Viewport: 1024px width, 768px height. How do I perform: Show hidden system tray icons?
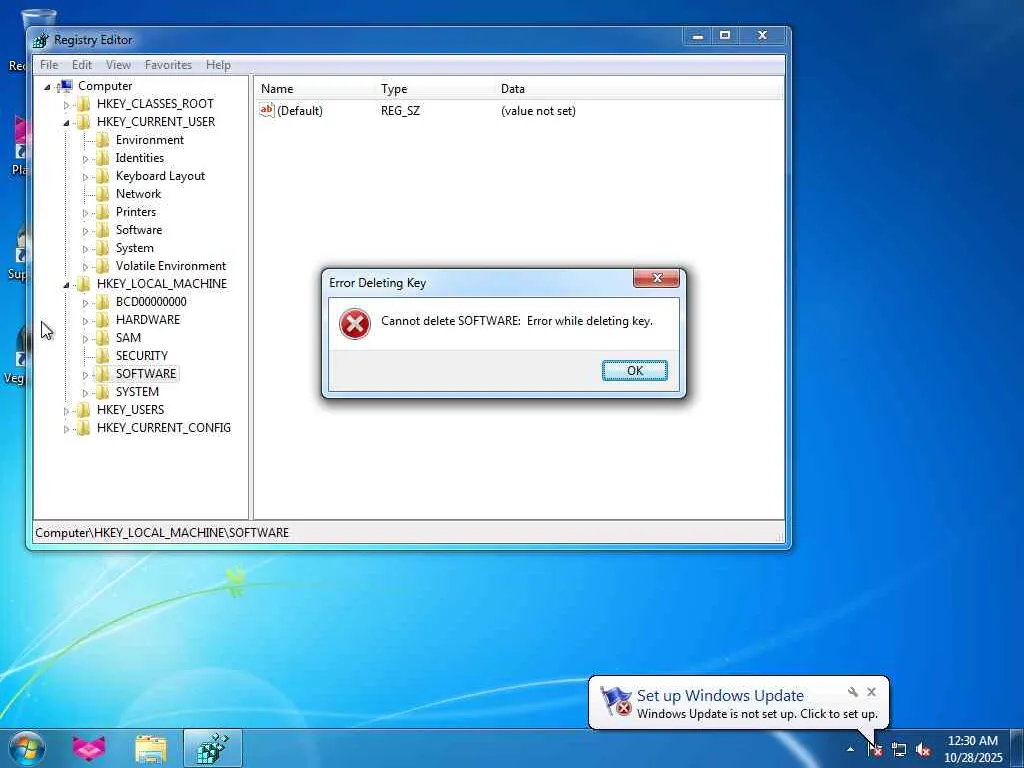click(x=850, y=749)
